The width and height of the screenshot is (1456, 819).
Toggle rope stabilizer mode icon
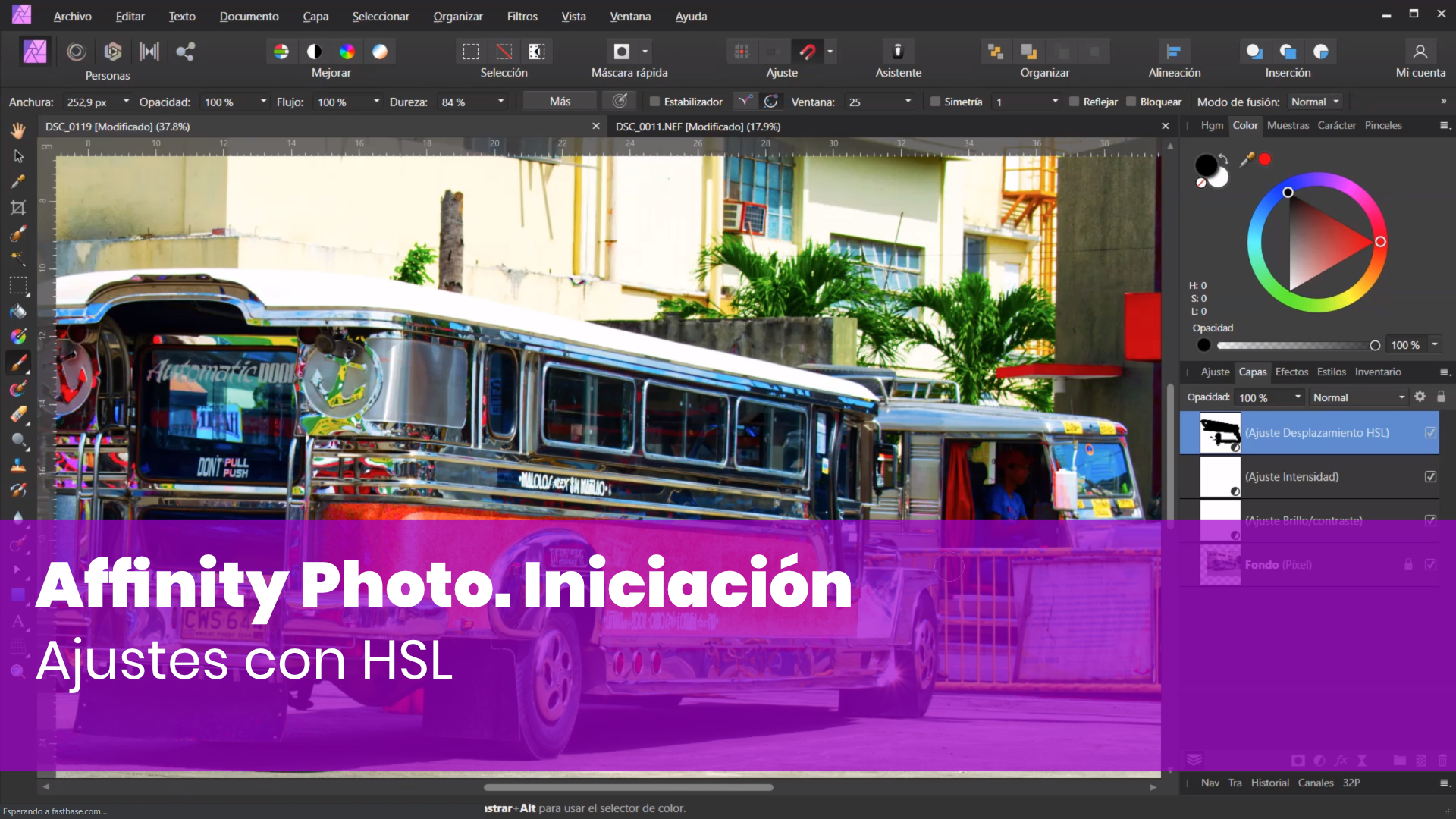(x=746, y=102)
